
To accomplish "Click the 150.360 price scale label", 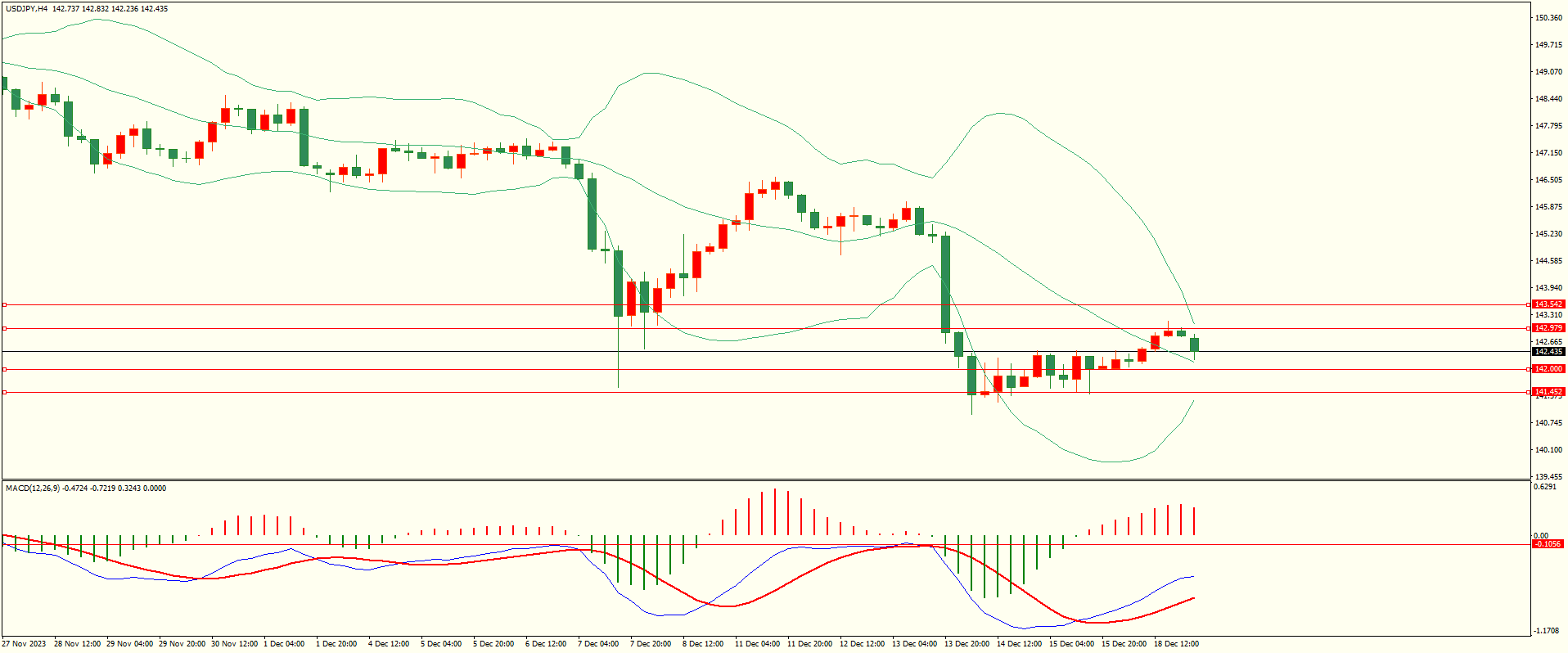I will click(x=1548, y=18).
